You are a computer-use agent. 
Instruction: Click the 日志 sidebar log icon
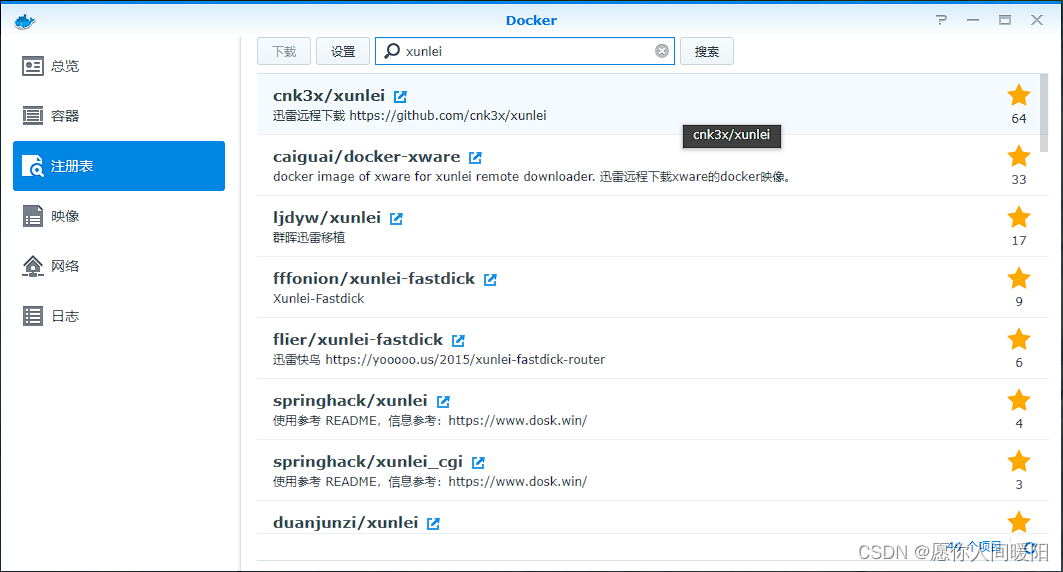tap(33, 316)
